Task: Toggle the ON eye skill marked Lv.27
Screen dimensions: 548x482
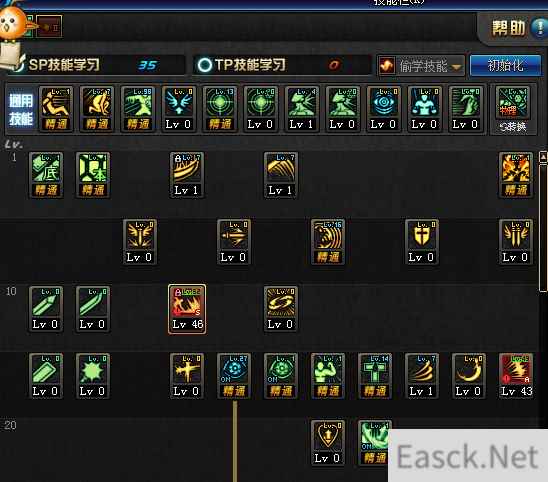Action: 234,376
